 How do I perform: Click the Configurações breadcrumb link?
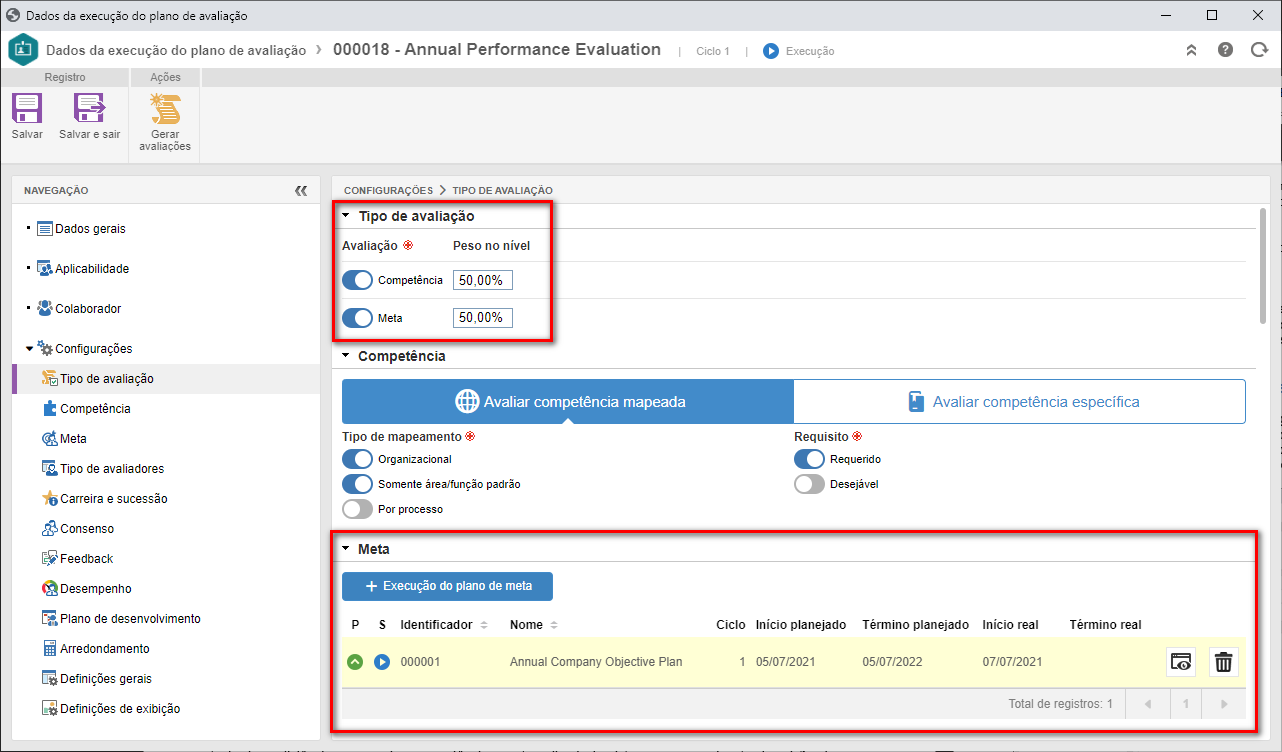pyautogui.click(x=388, y=190)
